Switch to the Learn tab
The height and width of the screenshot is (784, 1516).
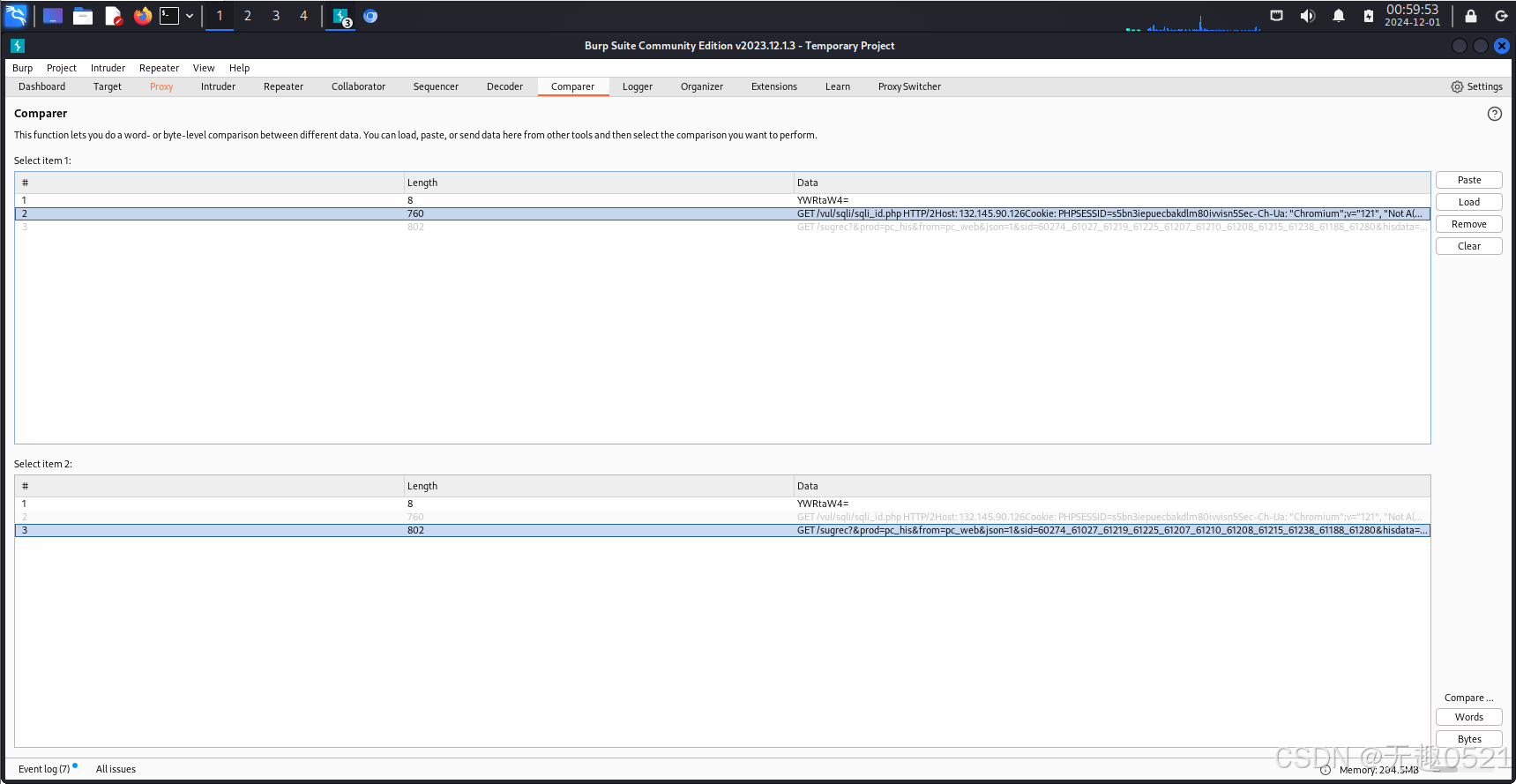pos(838,86)
